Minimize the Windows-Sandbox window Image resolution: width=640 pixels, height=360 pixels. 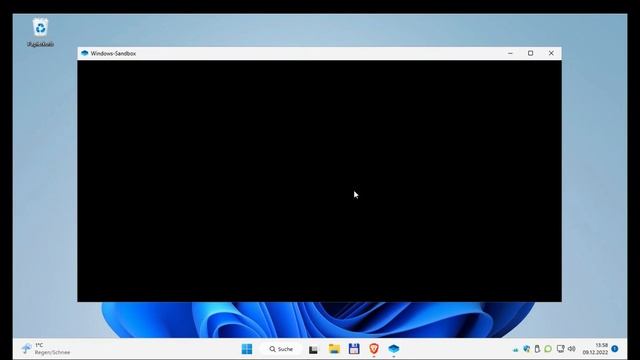coord(510,53)
